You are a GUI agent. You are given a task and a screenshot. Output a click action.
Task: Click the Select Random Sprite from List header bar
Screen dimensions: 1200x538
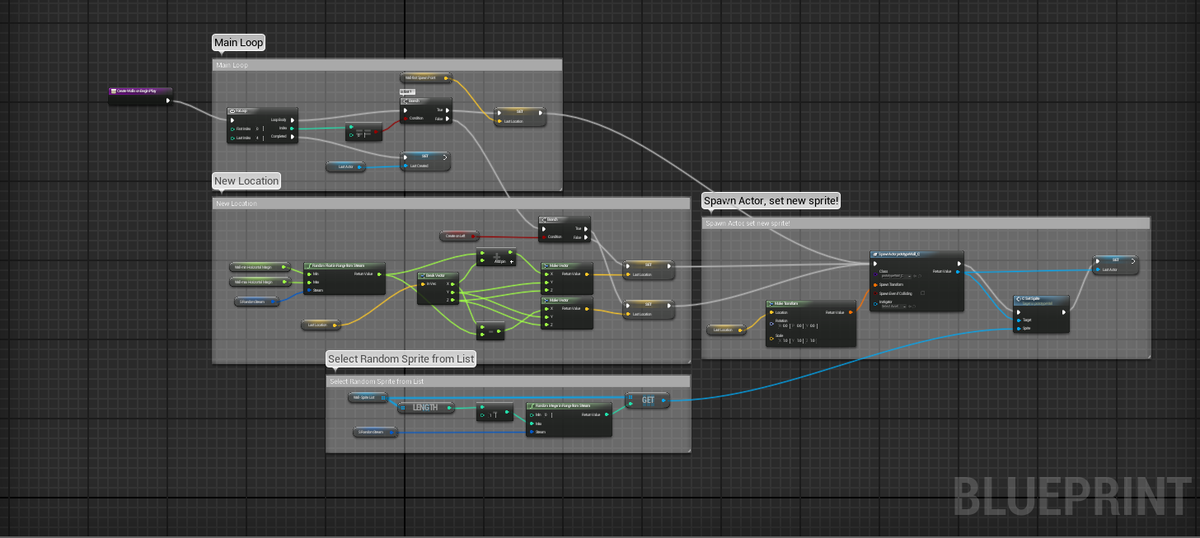(508, 381)
